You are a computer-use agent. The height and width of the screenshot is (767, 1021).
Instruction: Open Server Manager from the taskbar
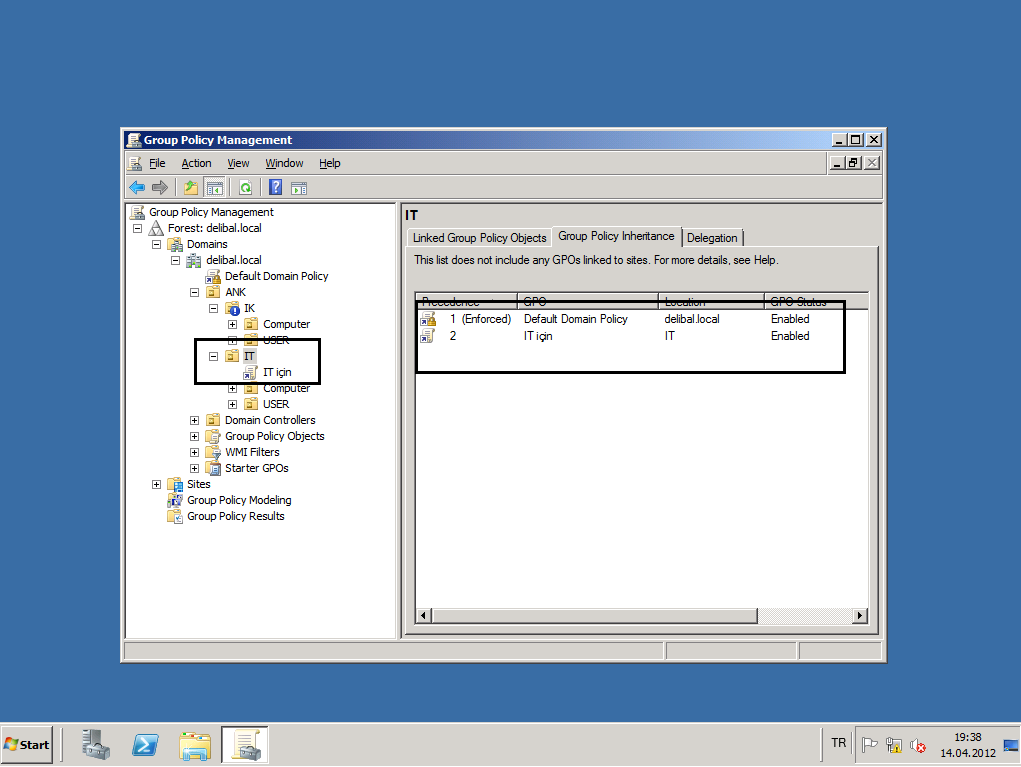(x=96, y=745)
